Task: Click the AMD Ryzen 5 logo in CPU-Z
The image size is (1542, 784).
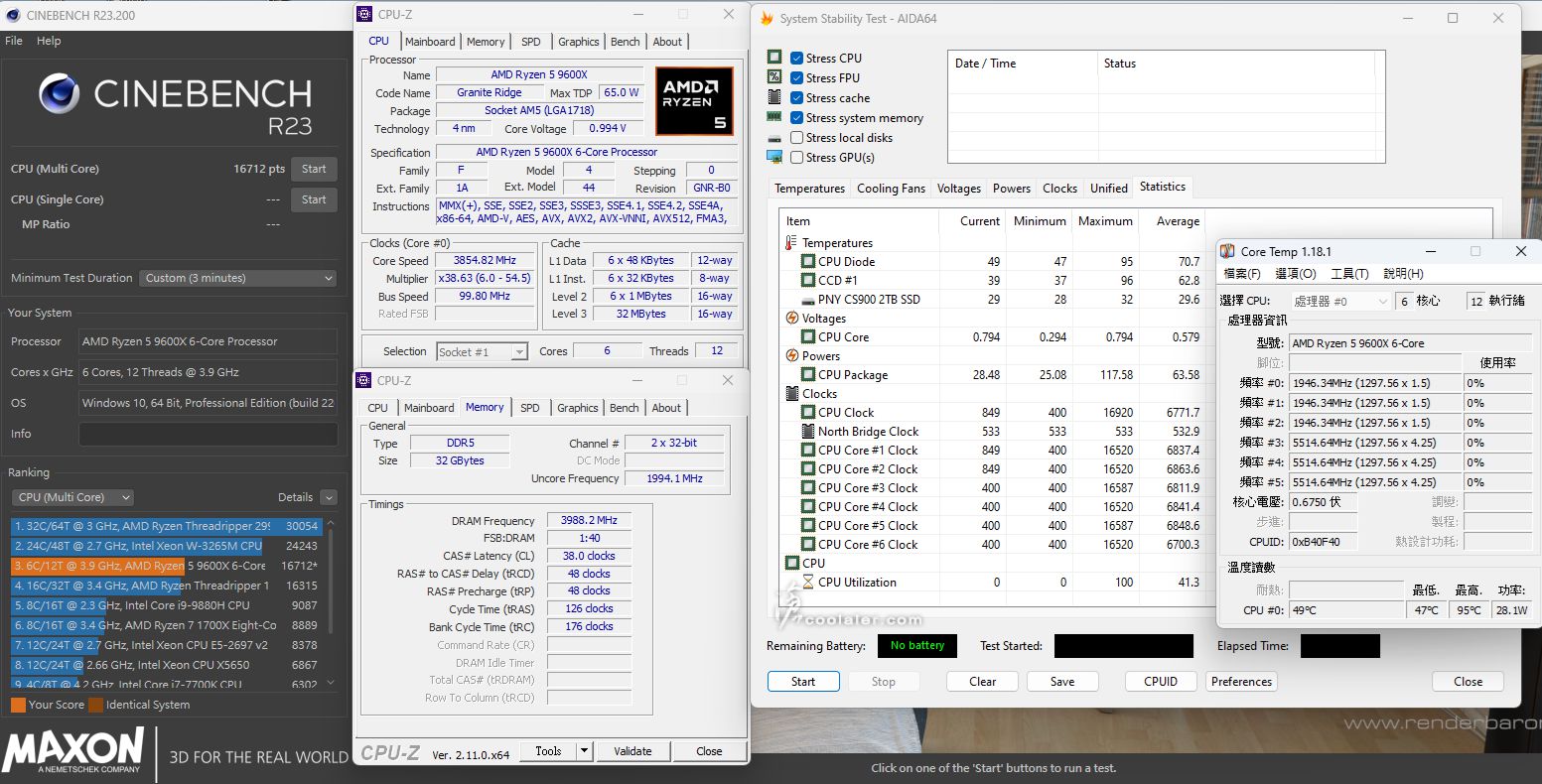Action: pyautogui.click(x=694, y=101)
